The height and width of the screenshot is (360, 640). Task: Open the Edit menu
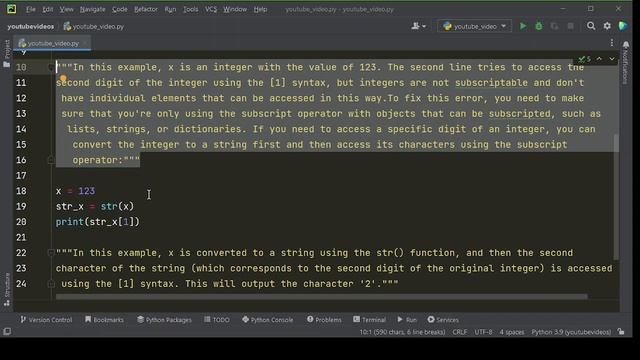pos(48,9)
